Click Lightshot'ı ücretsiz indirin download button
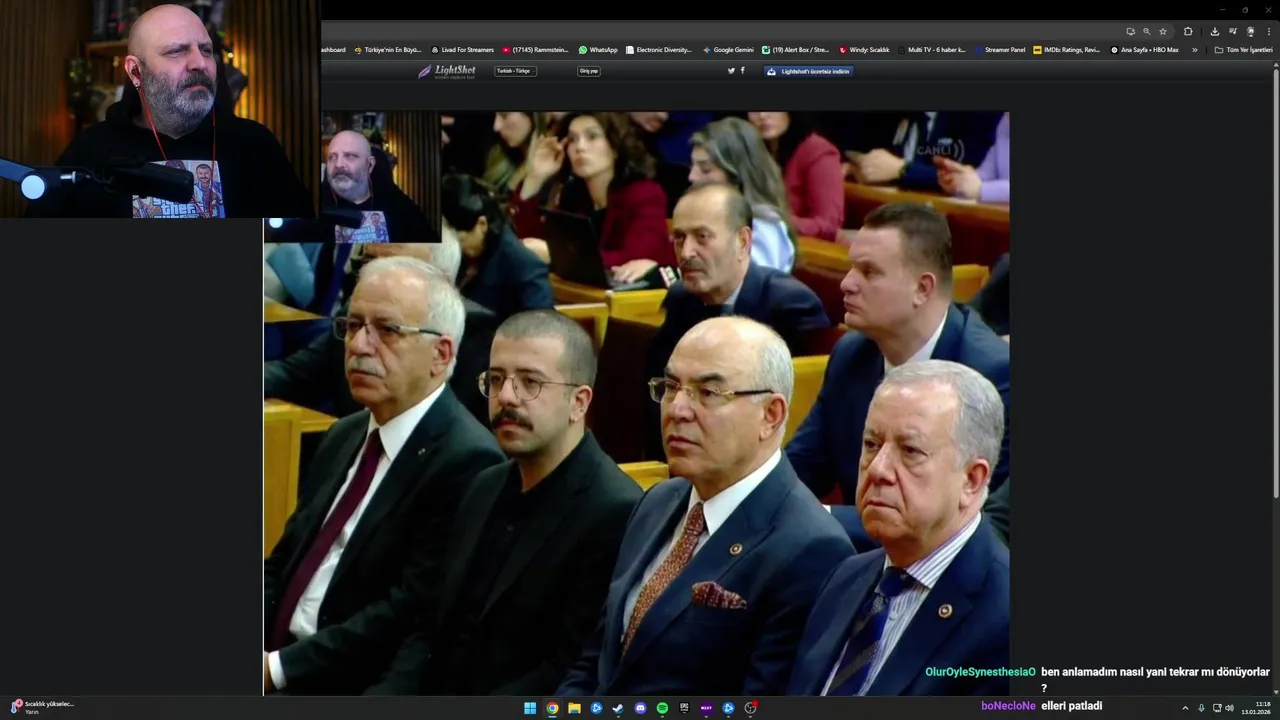1280x720 pixels. (809, 71)
